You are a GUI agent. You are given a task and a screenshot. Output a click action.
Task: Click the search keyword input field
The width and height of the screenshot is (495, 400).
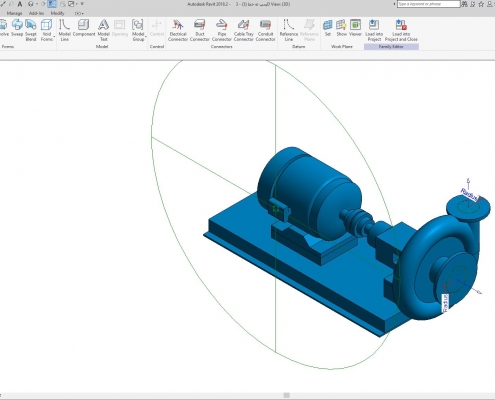tap(428, 4)
